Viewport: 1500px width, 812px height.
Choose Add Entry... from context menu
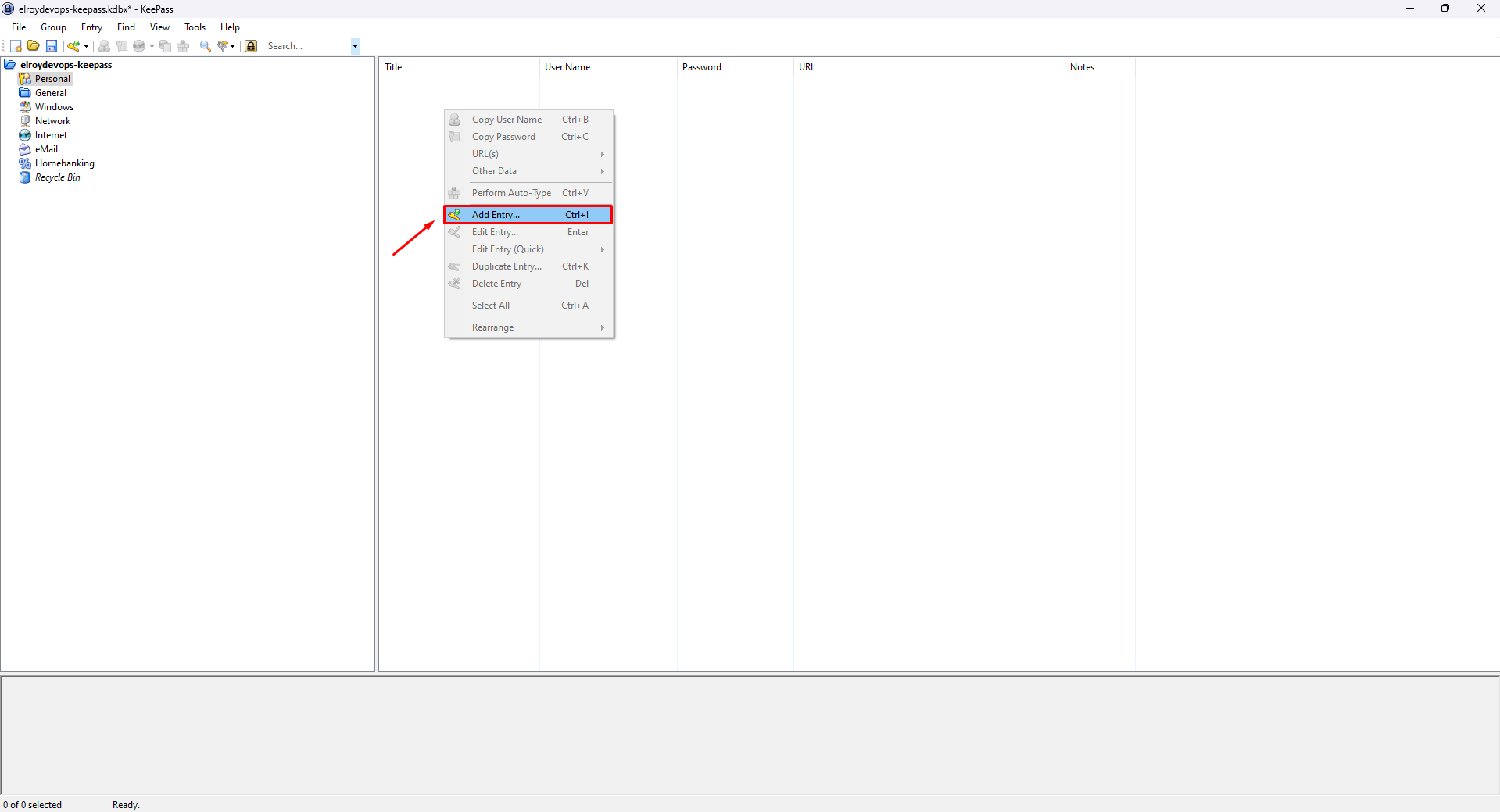(528, 215)
